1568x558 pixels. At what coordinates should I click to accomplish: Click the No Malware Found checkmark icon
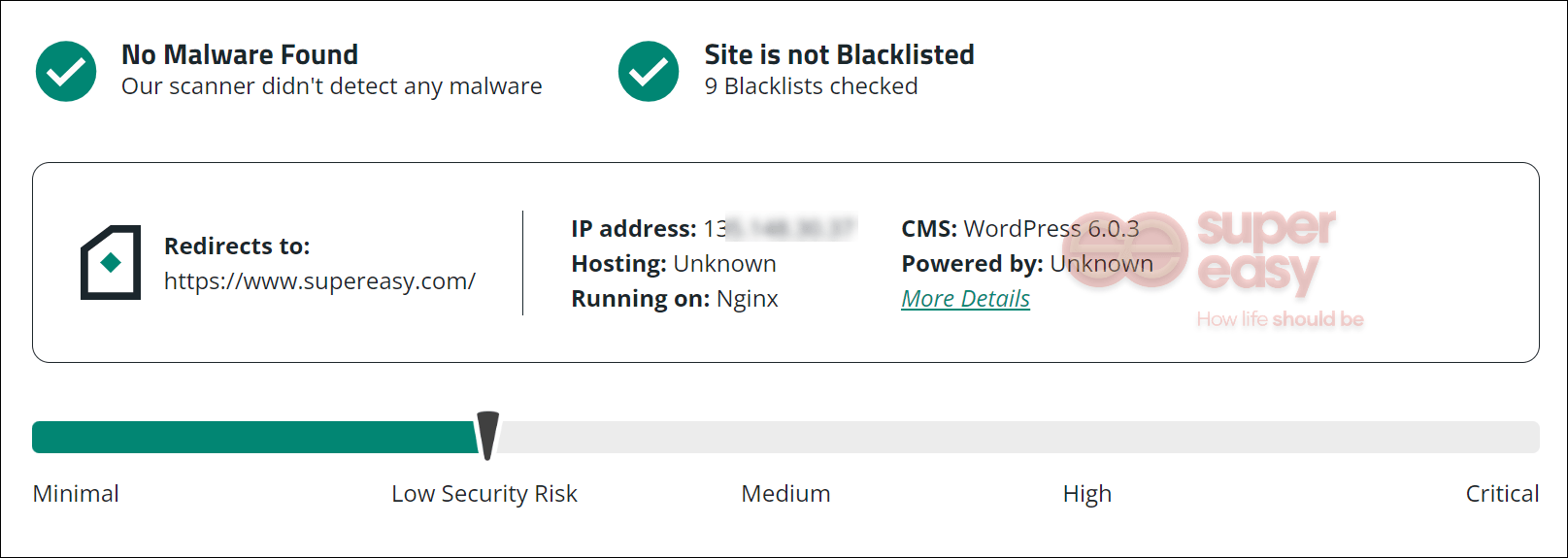tap(66, 71)
